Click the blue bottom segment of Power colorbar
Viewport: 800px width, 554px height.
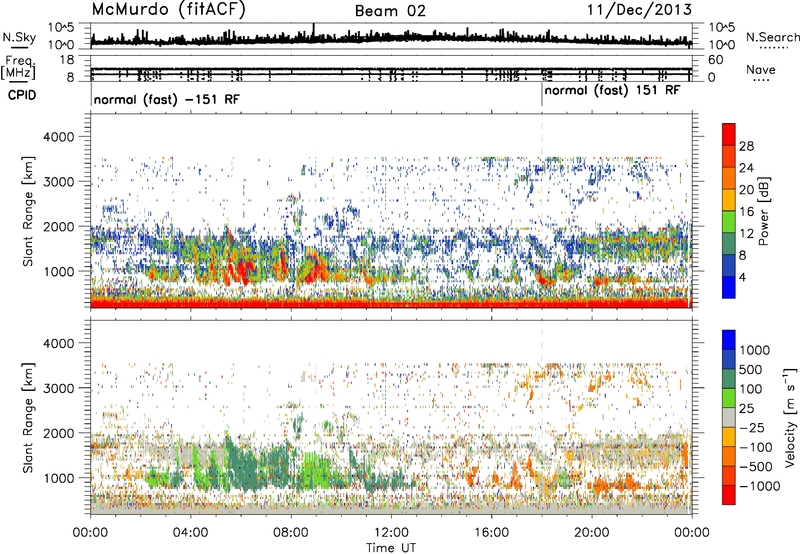pos(729,287)
